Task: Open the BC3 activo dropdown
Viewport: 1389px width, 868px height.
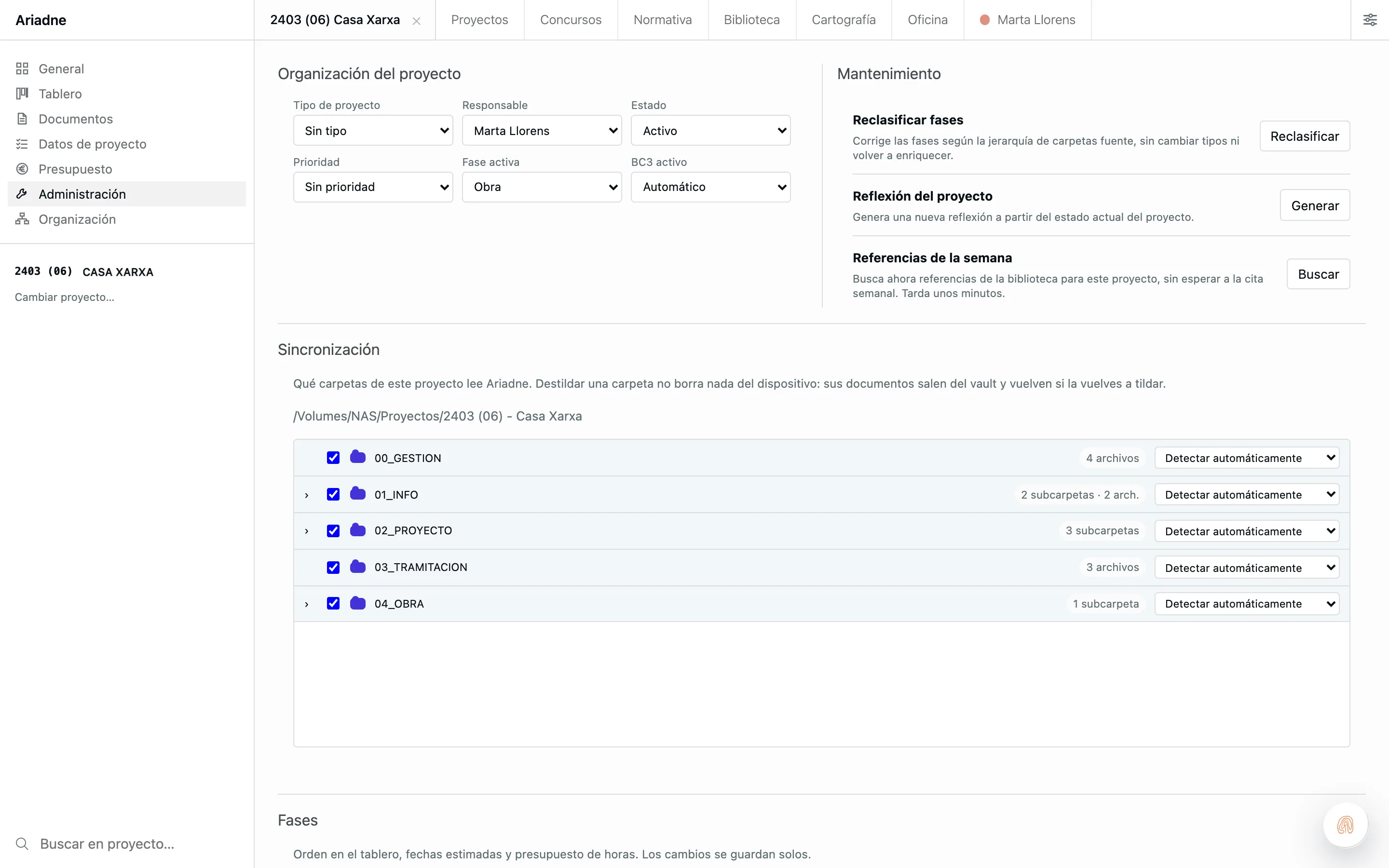Action: click(x=710, y=187)
